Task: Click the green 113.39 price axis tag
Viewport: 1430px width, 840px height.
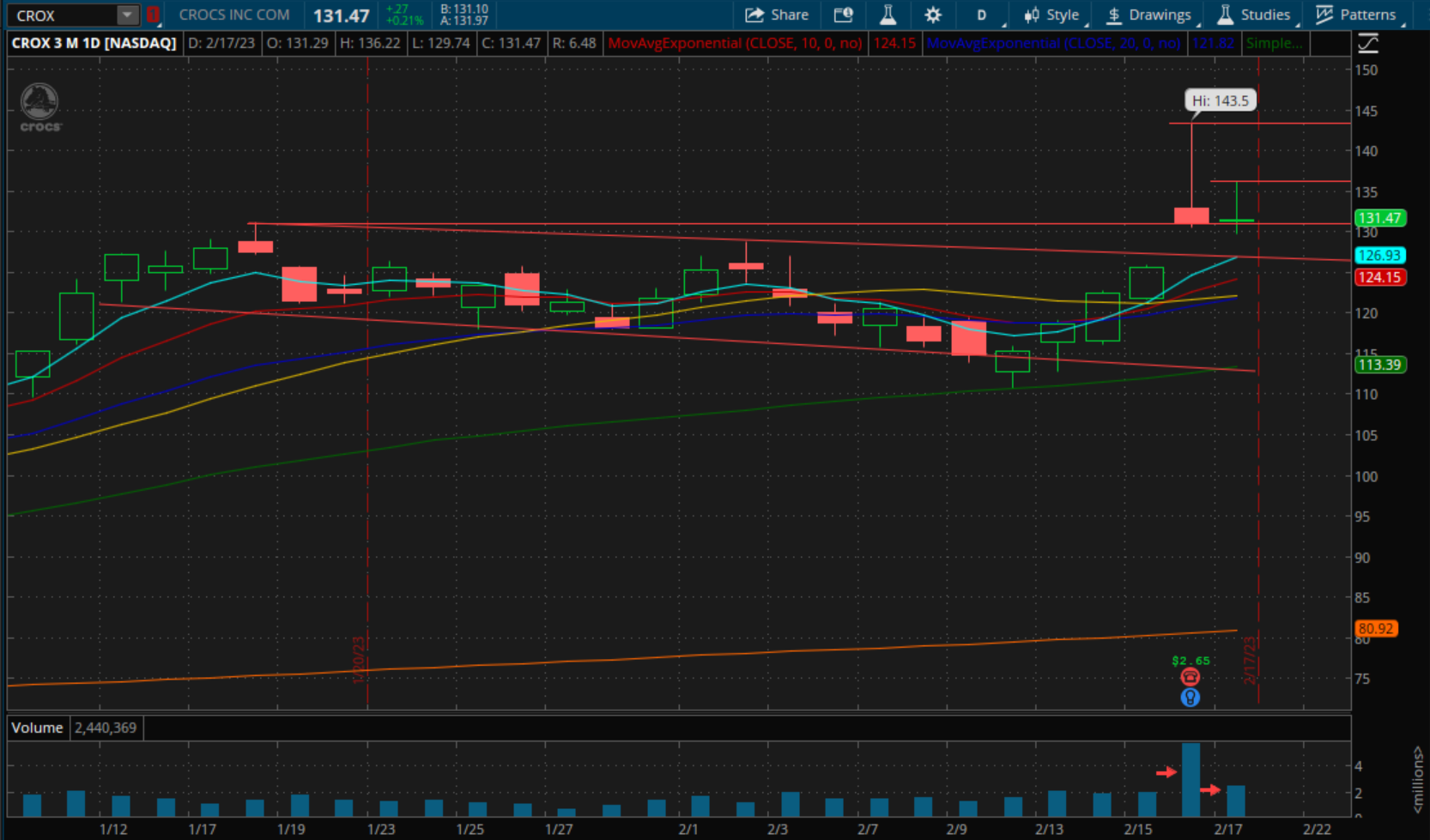Action: click(x=1379, y=365)
